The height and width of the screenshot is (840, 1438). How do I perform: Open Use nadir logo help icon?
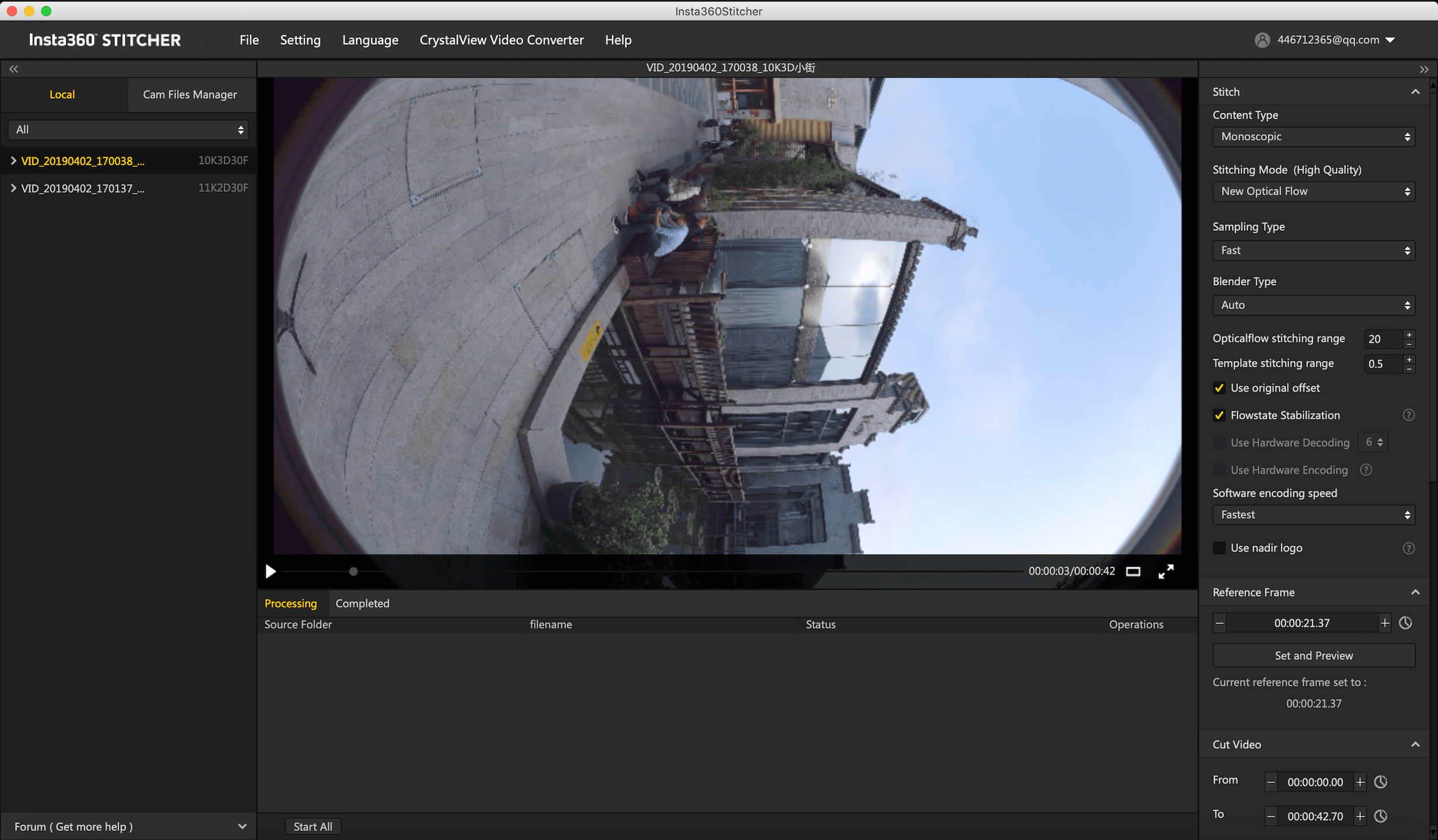pos(1408,548)
